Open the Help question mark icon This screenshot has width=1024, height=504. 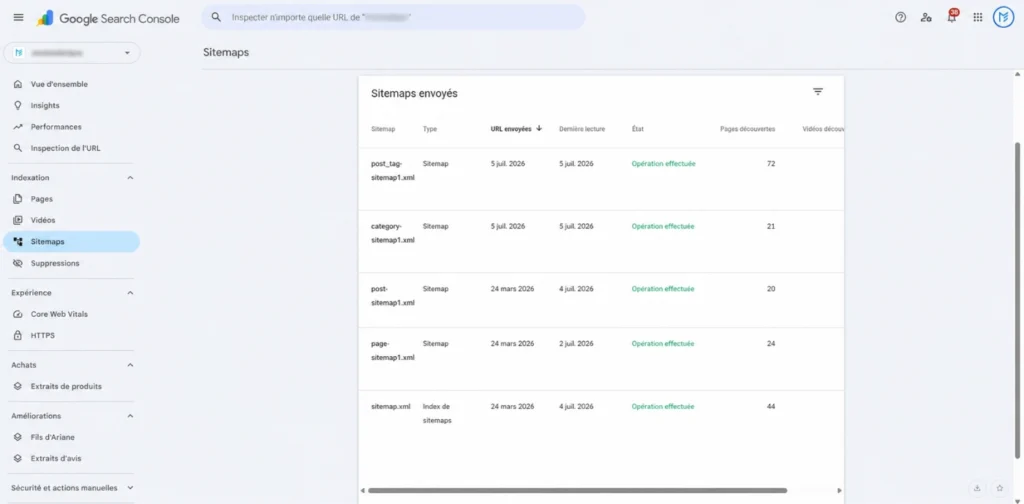click(901, 18)
